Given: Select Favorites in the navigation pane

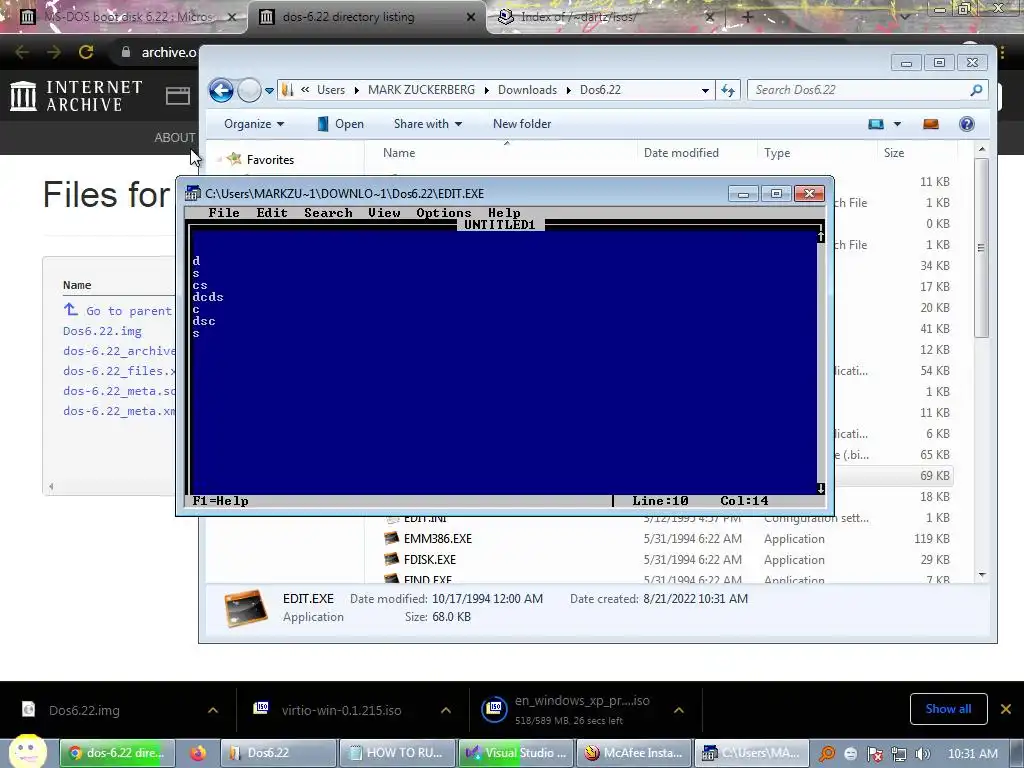Looking at the screenshot, I should coord(270,159).
